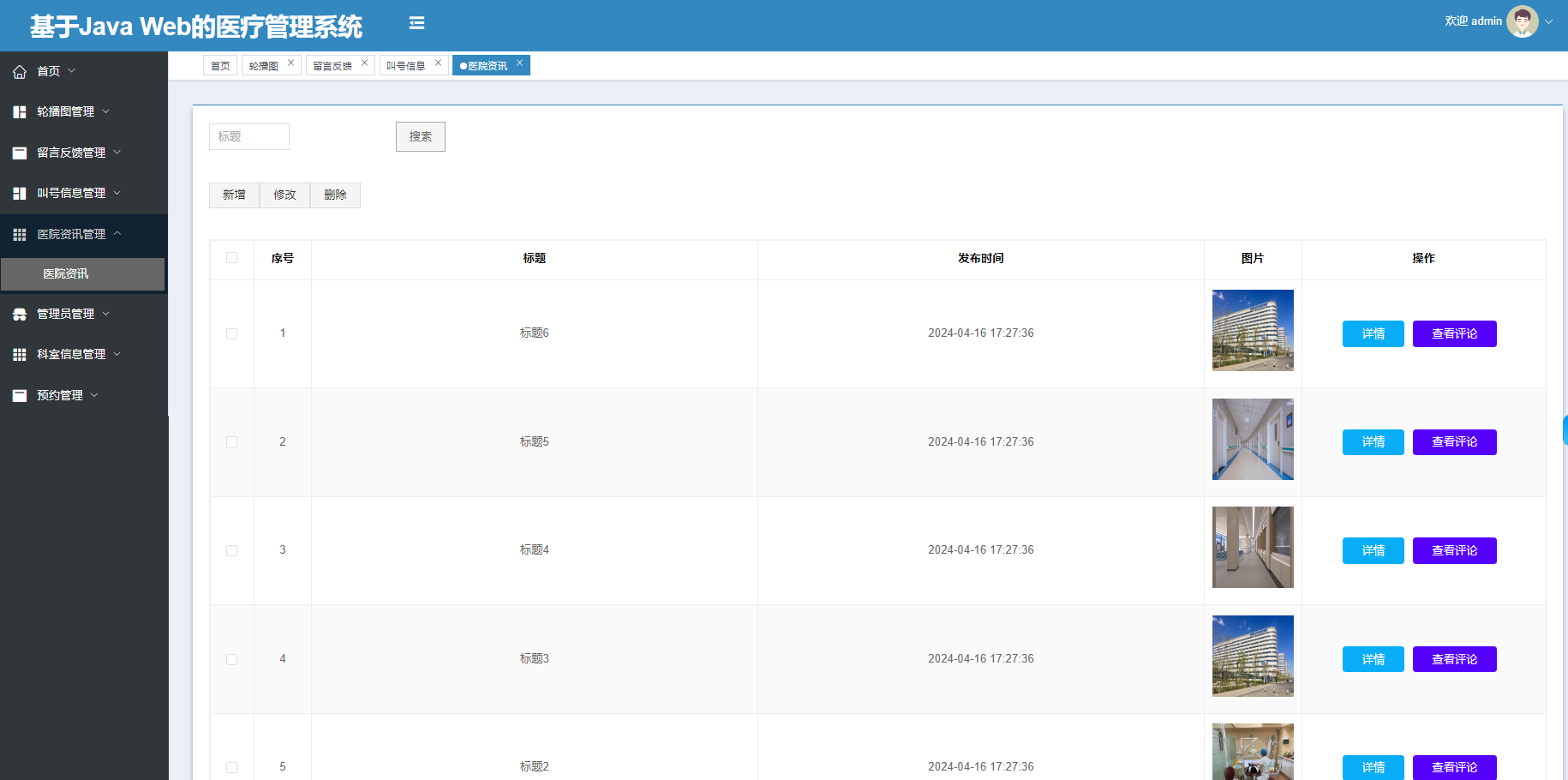Click the 标题 column header
Screen dimensions: 1568x780
pyautogui.click(x=535, y=259)
